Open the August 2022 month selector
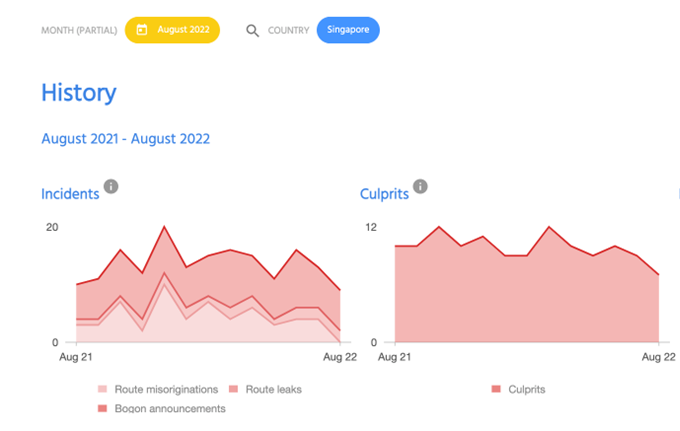Viewport: 680px width, 431px height. click(172, 30)
